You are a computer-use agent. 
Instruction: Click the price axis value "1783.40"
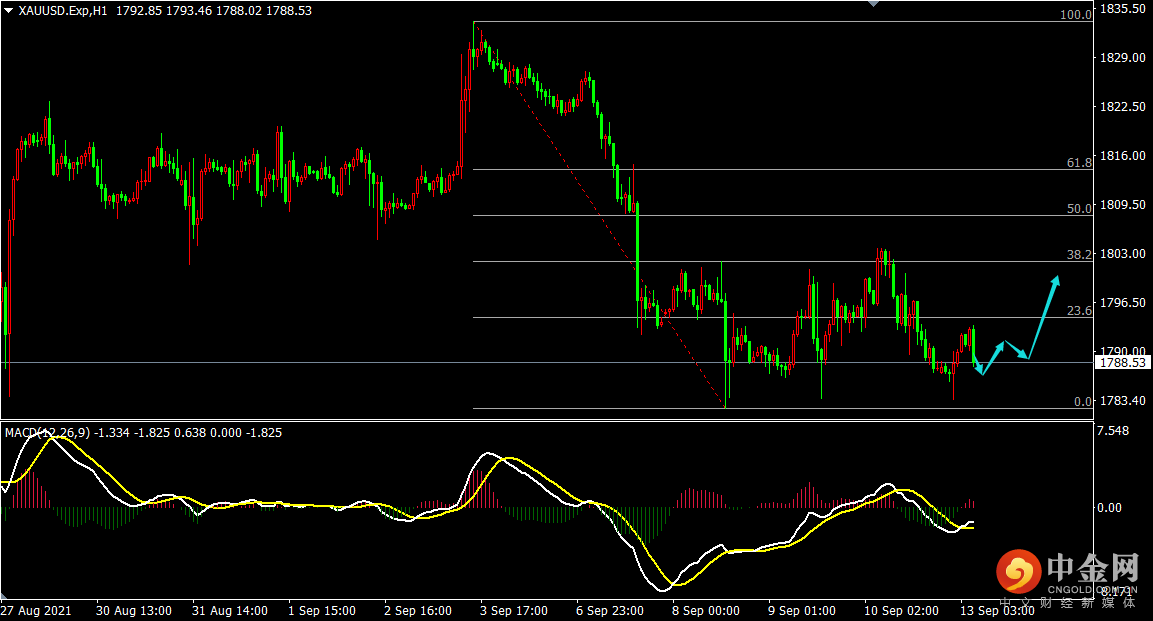(1122, 401)
